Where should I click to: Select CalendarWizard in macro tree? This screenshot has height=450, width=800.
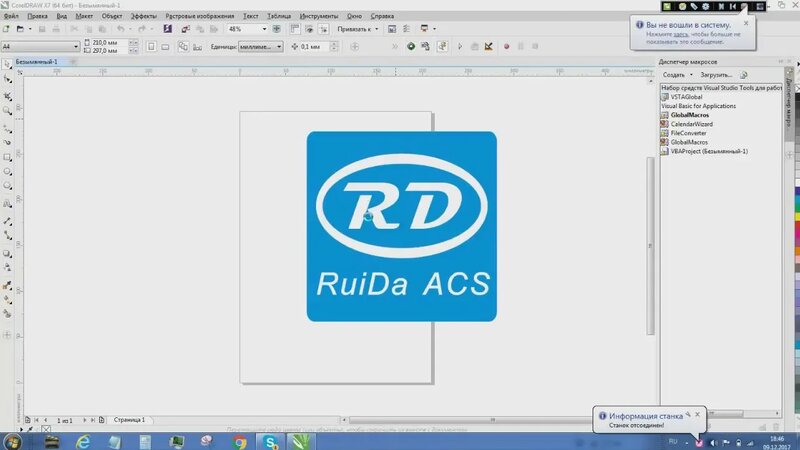pyautogui.click(x=691, y=124)
